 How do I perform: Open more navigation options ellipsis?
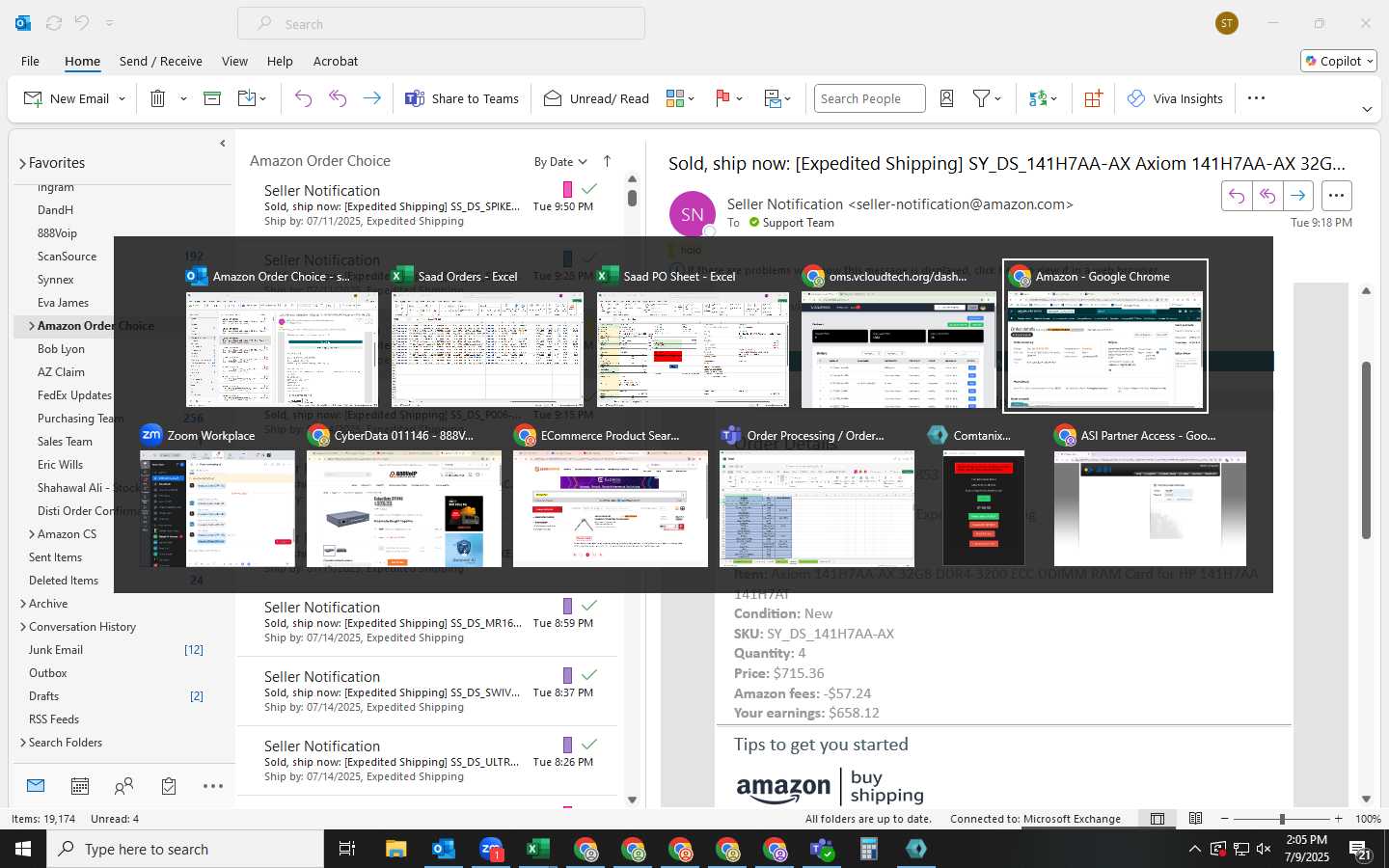tap(213, 786)
